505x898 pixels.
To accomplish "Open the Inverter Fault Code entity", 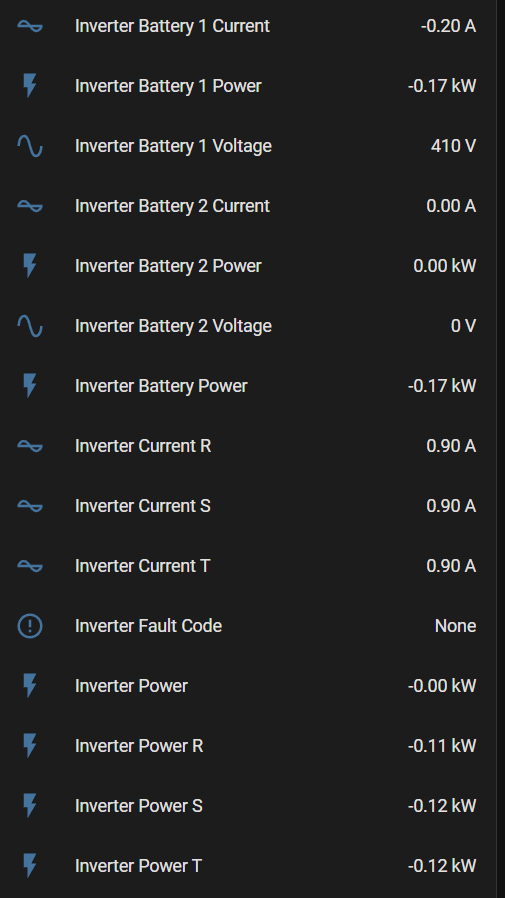I will pos(247,626).
